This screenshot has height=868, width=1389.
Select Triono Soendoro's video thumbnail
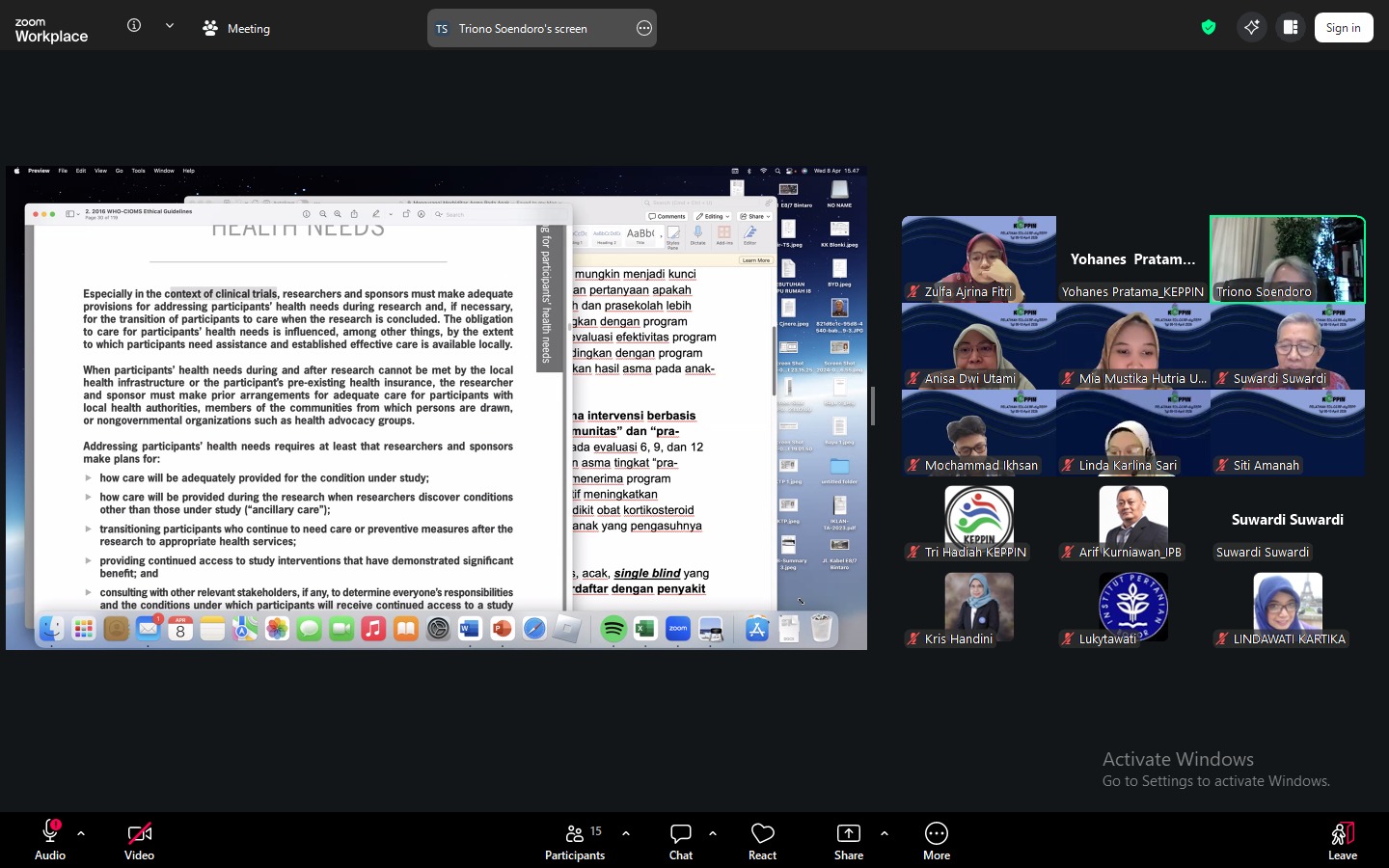click(1287, 258)
